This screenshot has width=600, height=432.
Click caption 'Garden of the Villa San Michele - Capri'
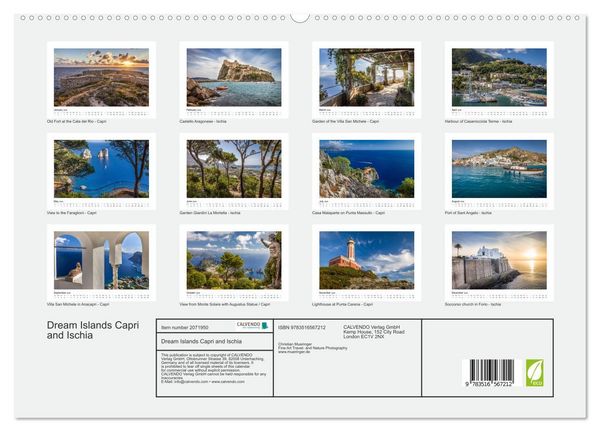point(346,121)
